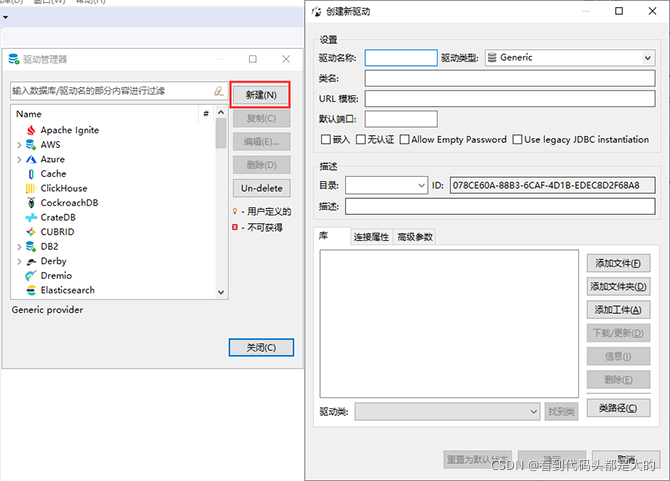The width and height of the screenshot is (670, 481).
Task: Maximize the Create New Driver dialog
Action: click(x=619, y=11)
